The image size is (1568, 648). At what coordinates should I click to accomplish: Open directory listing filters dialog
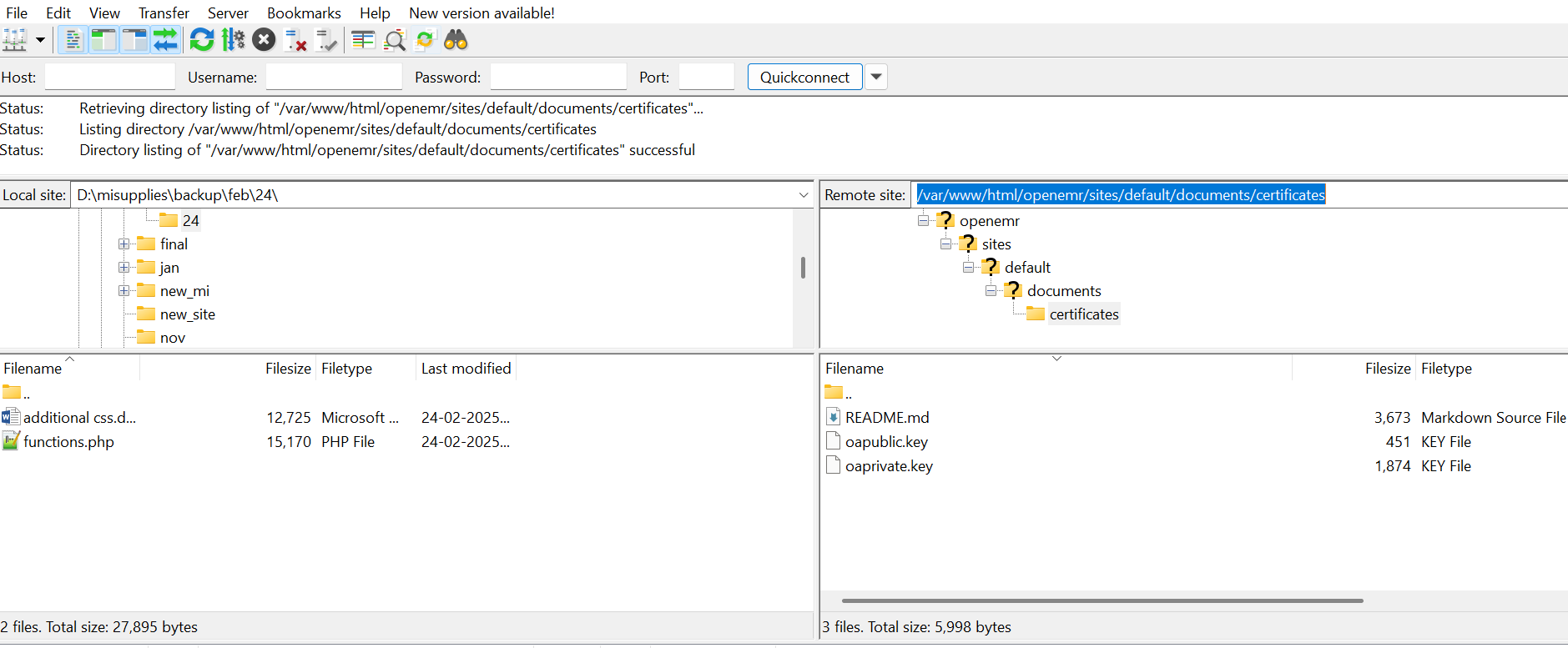click(363, 40)
